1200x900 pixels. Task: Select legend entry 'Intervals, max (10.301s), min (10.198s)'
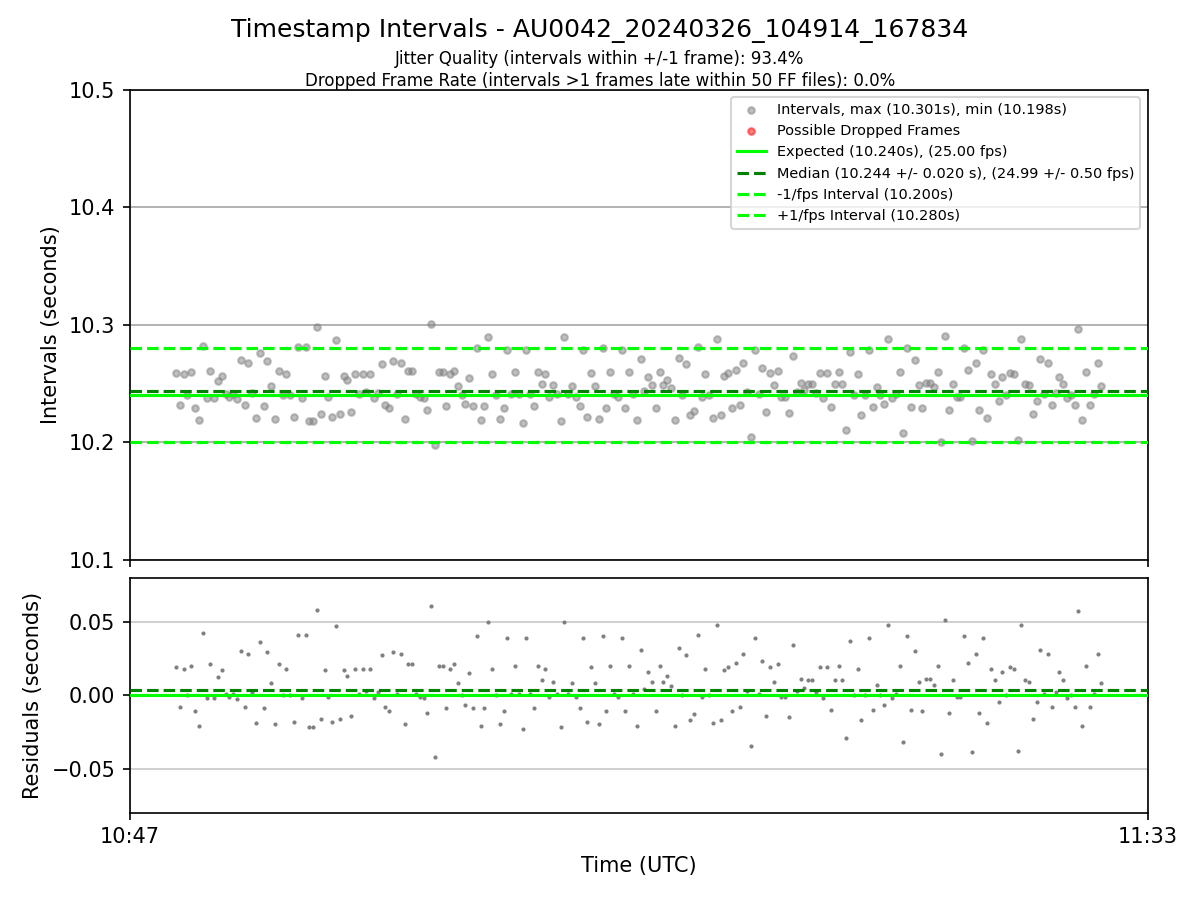coord(921,109)
